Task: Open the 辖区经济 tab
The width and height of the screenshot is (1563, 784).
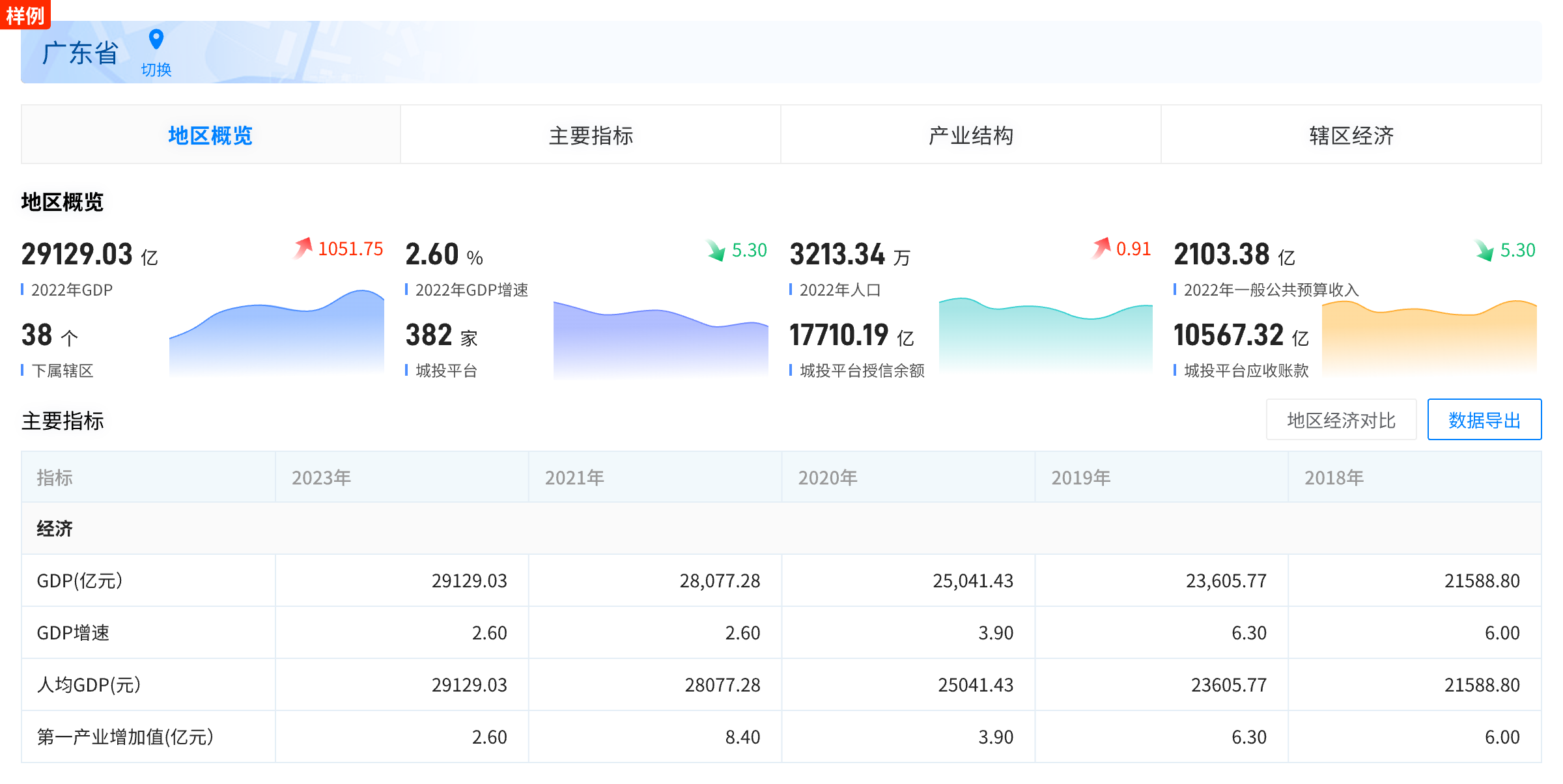Action: pyautogui.click(x=1351, y=135)
